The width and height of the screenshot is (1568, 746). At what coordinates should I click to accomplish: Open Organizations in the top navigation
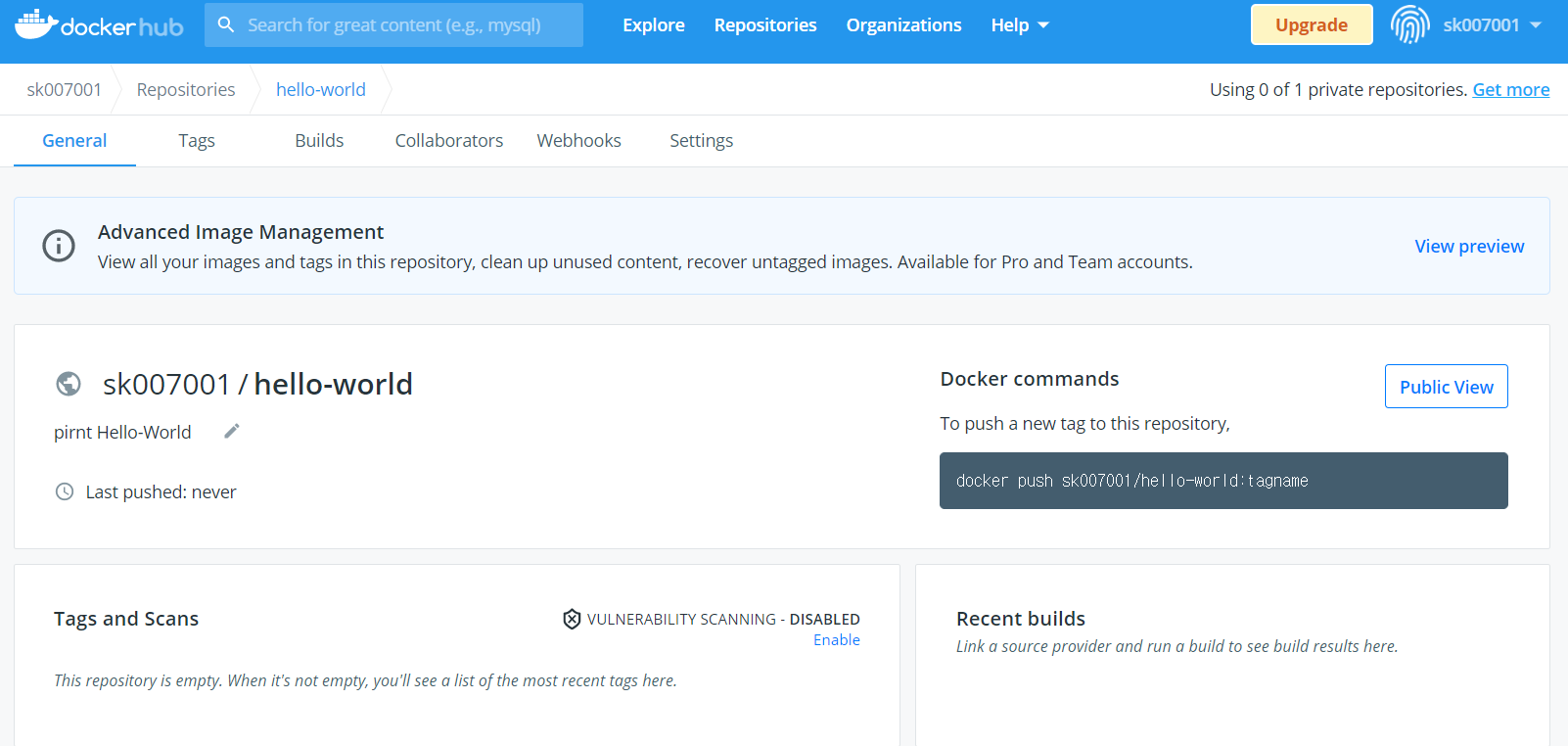tap(903, 25)
